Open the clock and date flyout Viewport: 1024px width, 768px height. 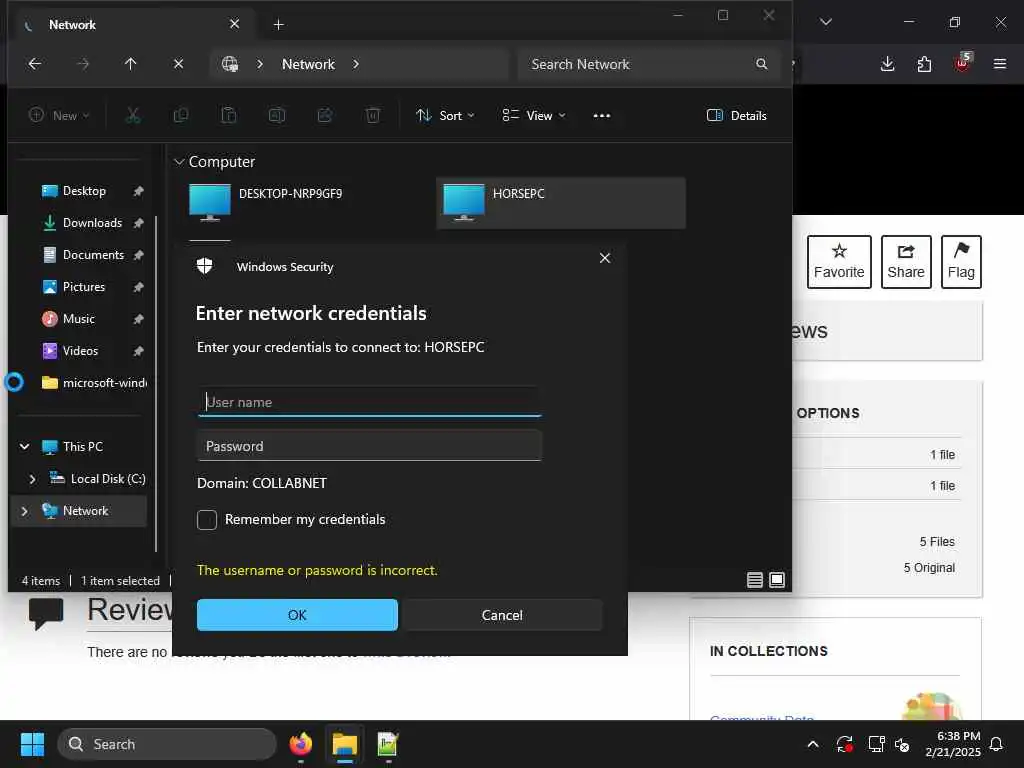pos(953,744)
